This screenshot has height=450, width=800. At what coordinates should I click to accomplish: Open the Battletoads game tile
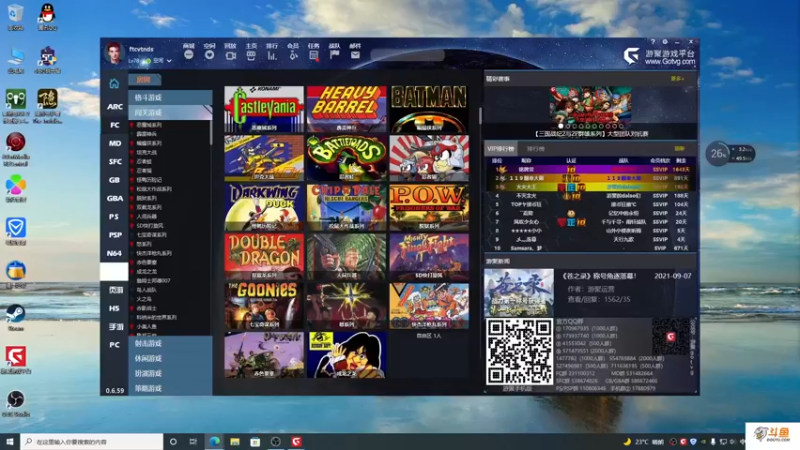point(346,158)
